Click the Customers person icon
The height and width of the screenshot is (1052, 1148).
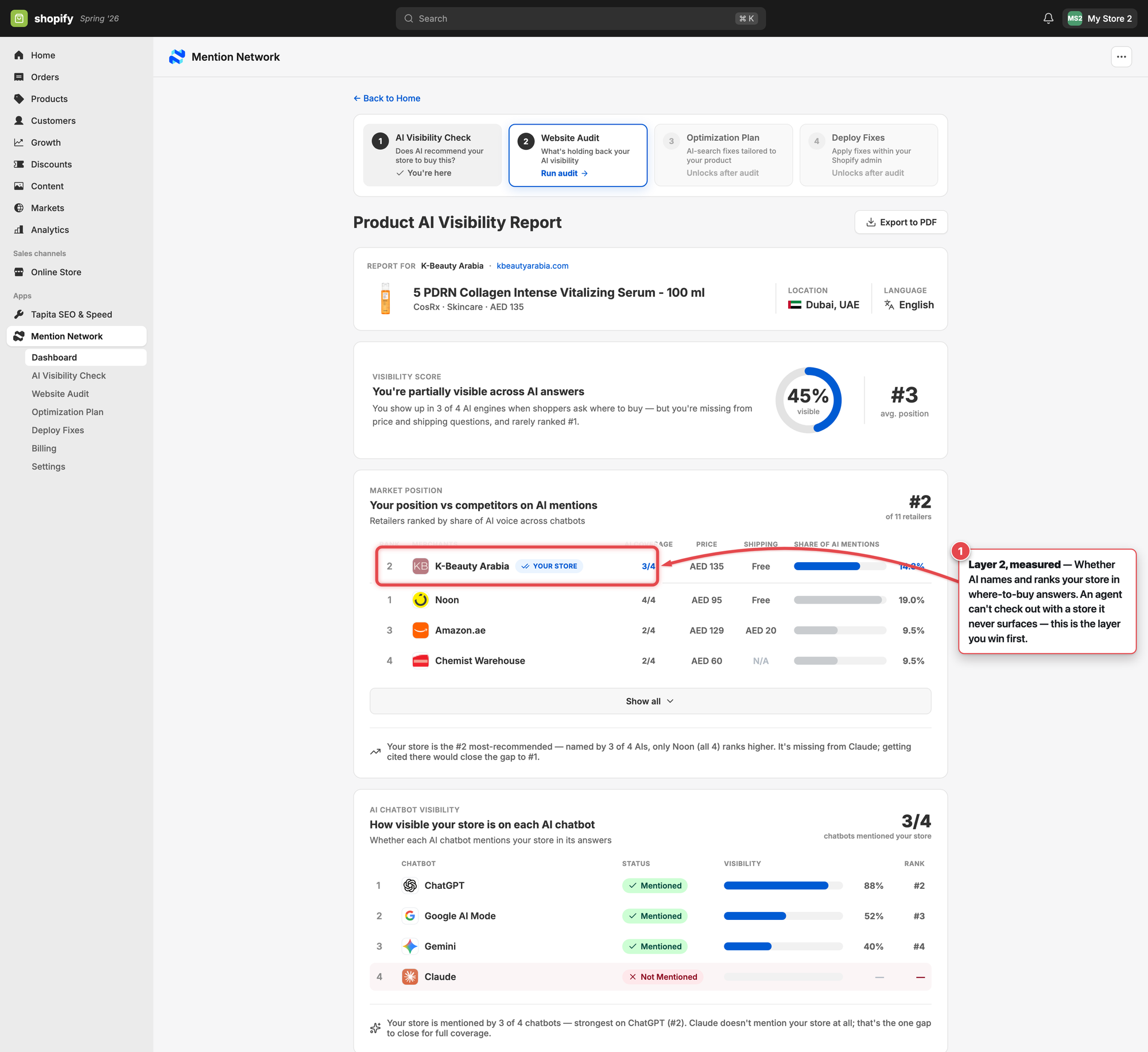[19, 121]
